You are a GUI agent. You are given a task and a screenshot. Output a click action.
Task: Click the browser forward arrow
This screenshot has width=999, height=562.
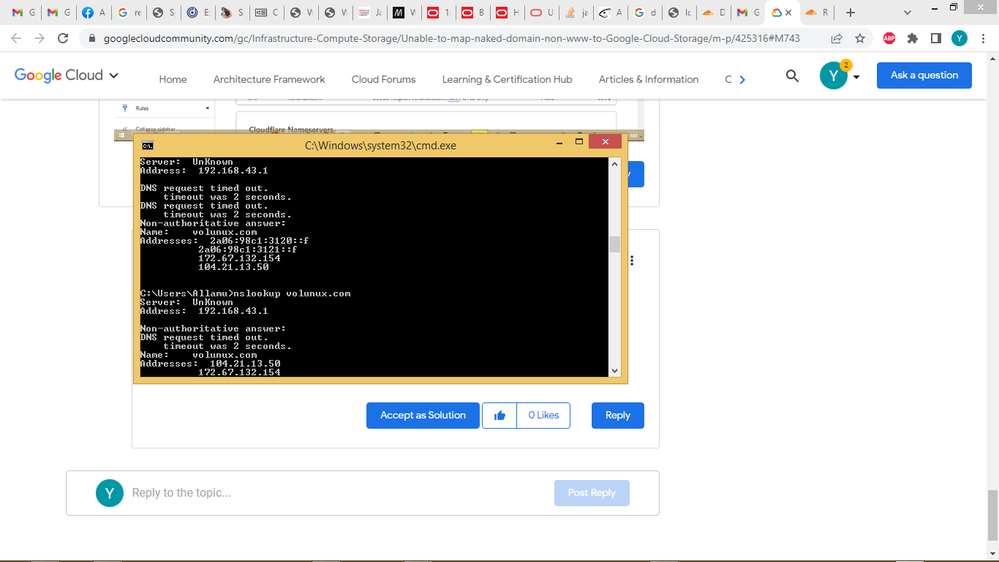(x=40, y=38)
